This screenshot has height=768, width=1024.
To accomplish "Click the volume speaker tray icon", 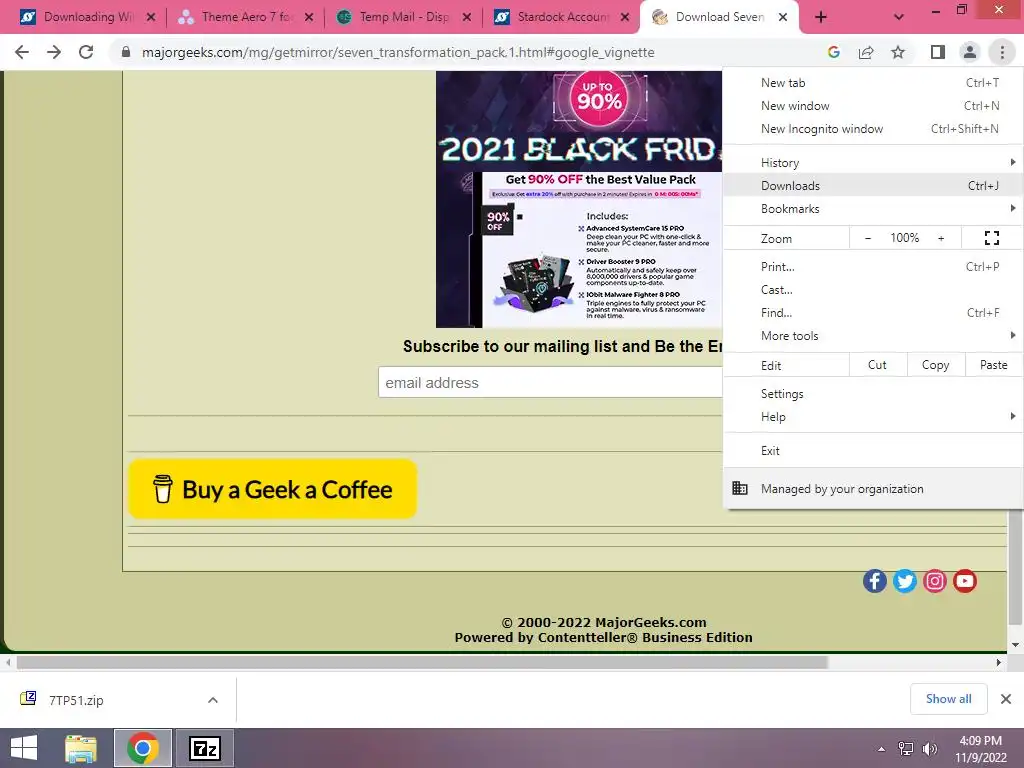I will (x=929, y=749).
